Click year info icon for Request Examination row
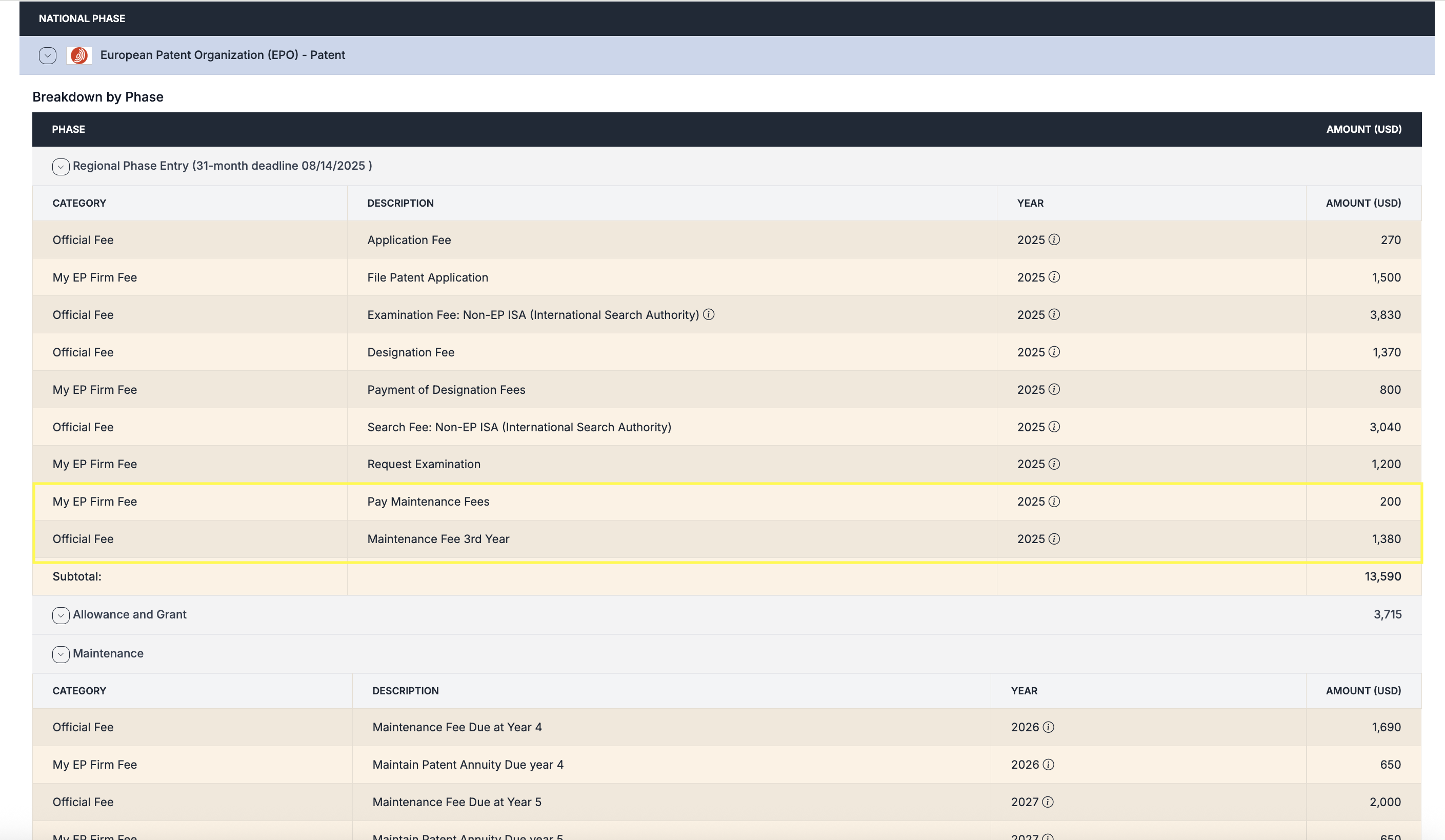 click(x=1054, y=464)
